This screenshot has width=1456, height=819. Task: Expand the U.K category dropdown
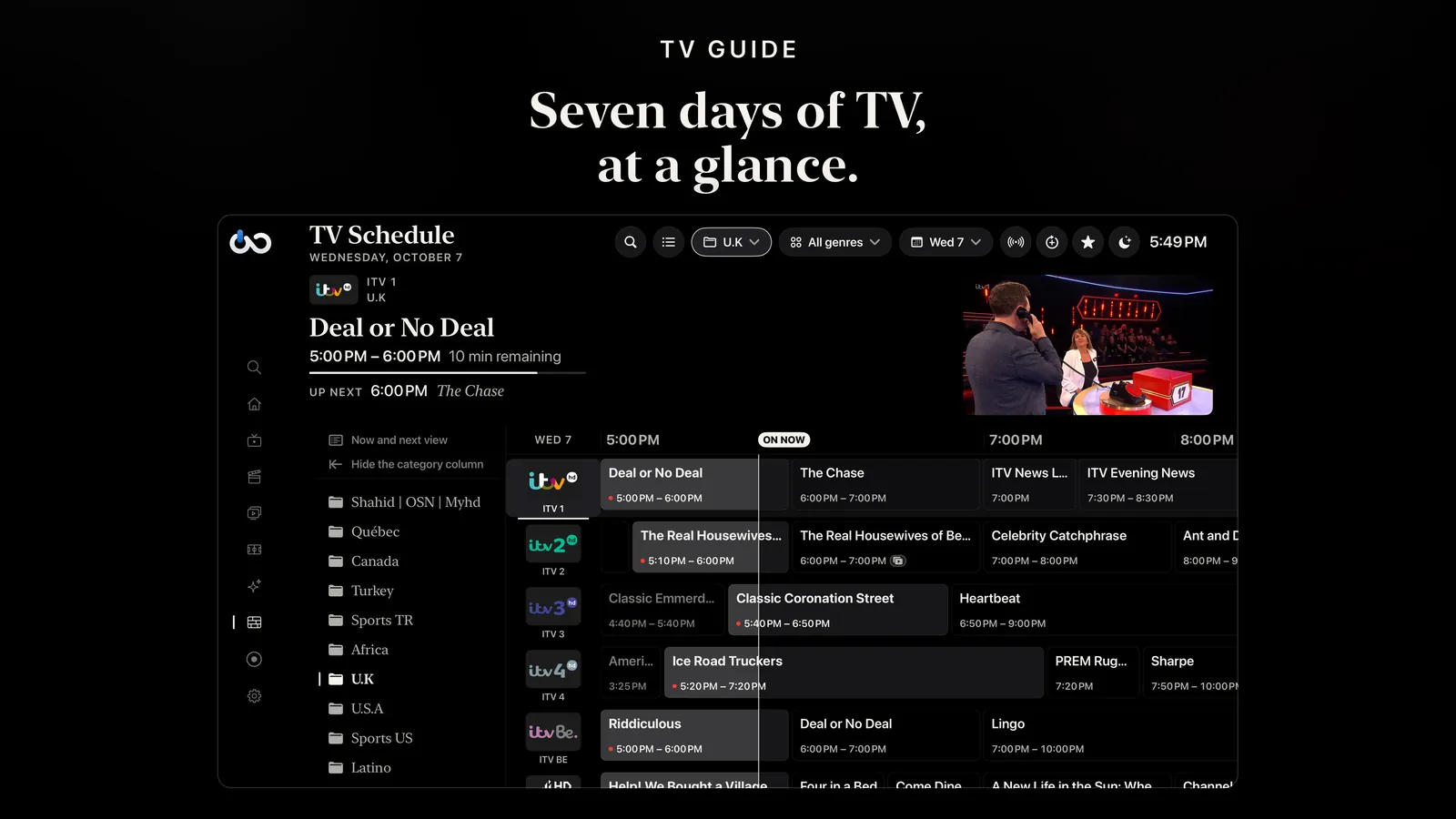tap(732, 242)
